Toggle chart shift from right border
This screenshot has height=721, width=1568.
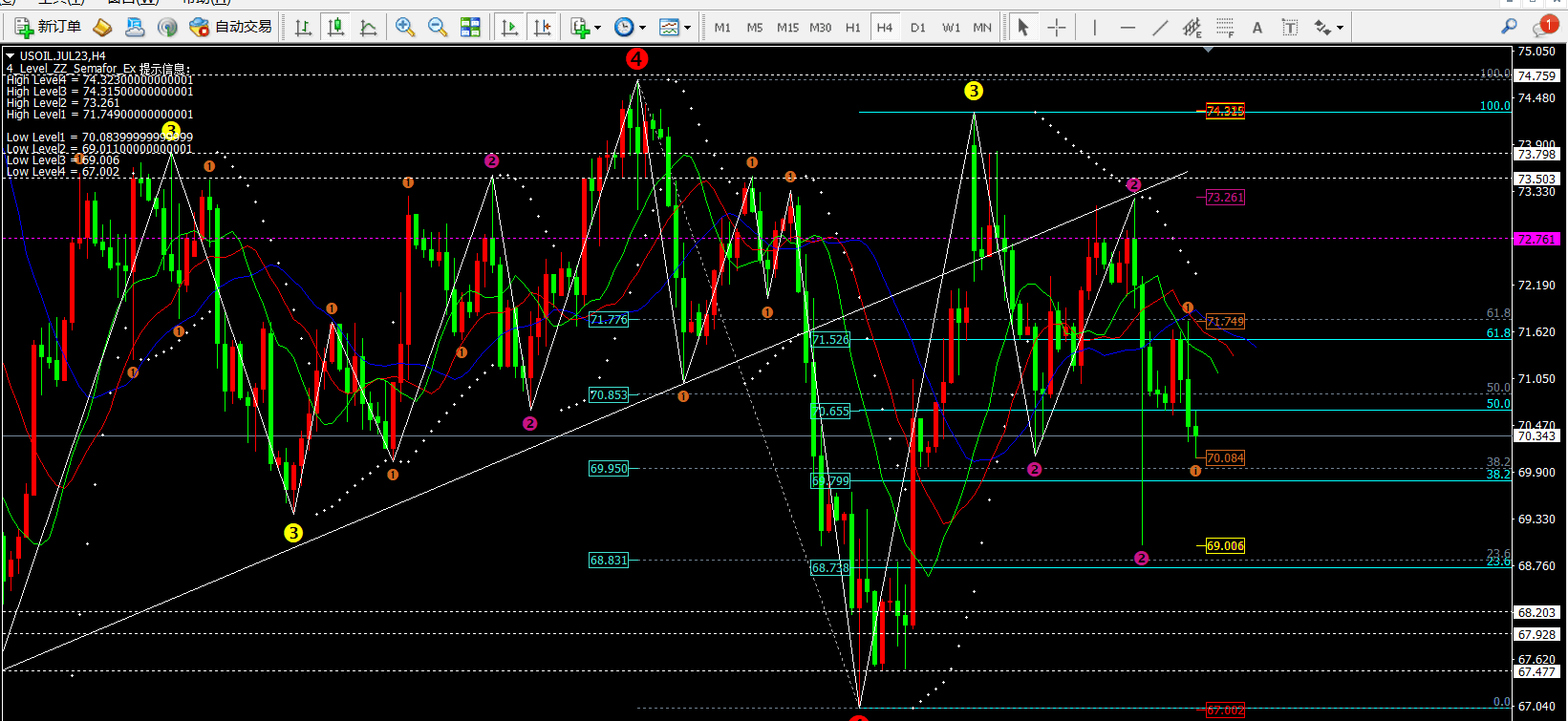click(x=542, y=27)
